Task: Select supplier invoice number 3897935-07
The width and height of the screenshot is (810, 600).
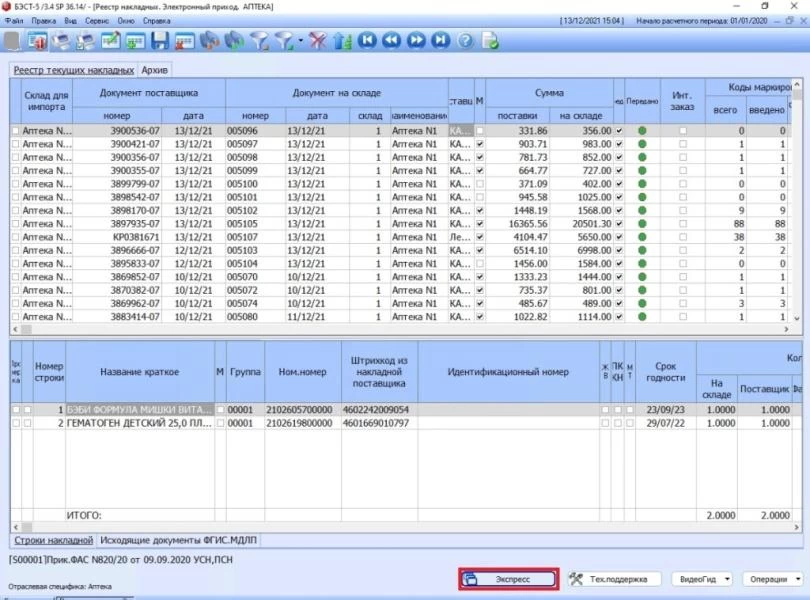Action: point(135,224)
